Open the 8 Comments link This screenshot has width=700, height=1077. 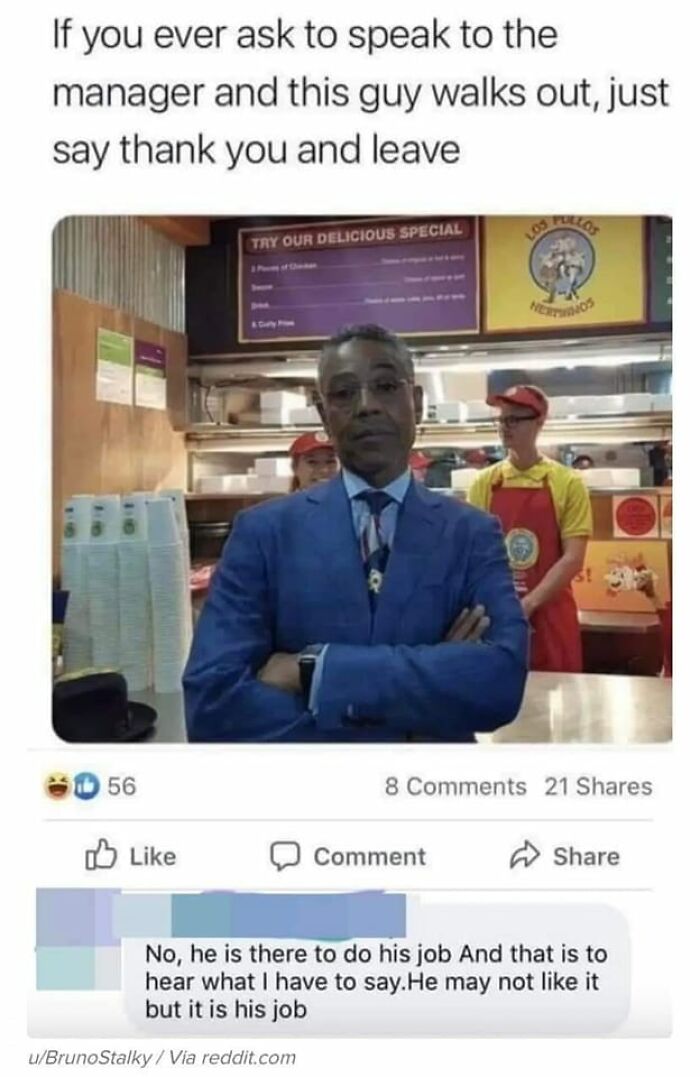pos(455,786)
